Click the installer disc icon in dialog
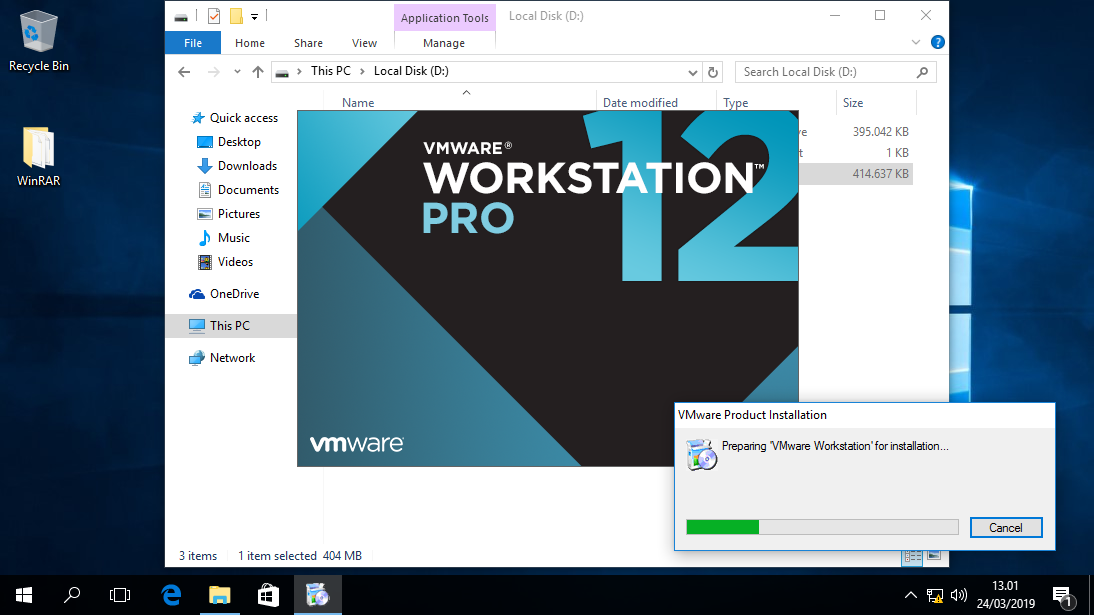The height and width of the screenshot is (615, 1094). [x=701, y=455]
